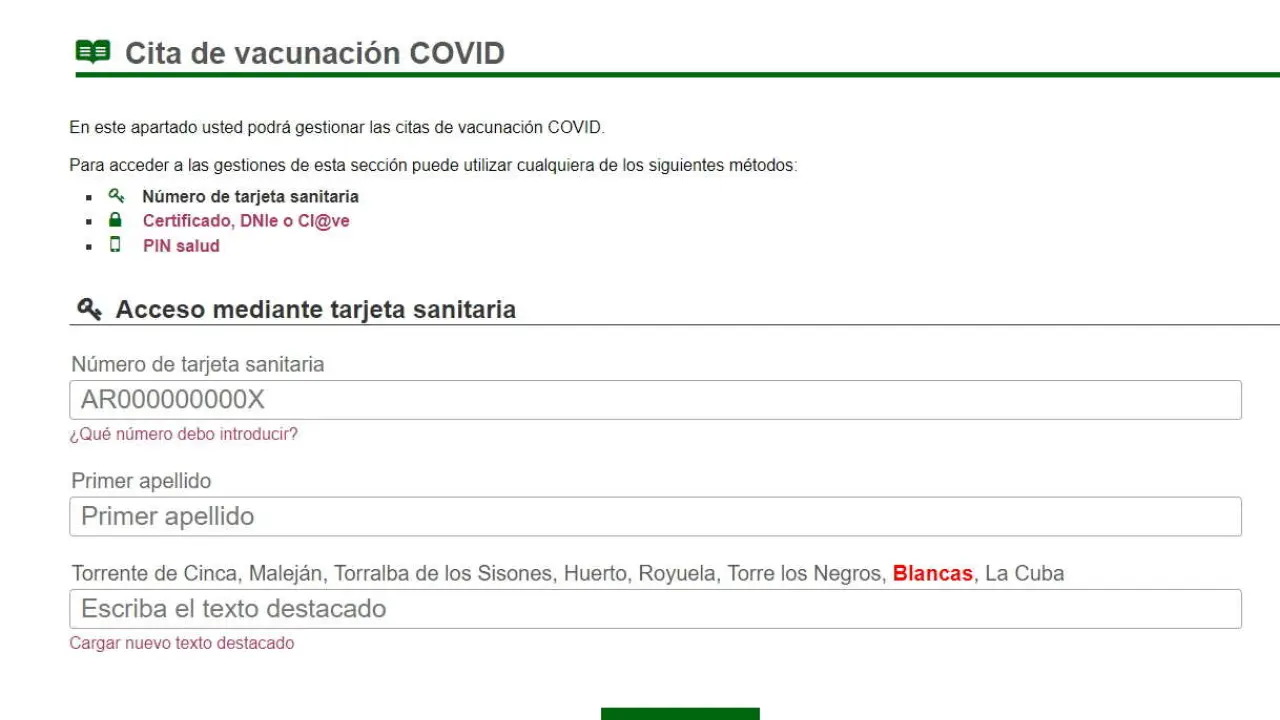Focus the health card number field AR000000000X

(x=655, y=400)
